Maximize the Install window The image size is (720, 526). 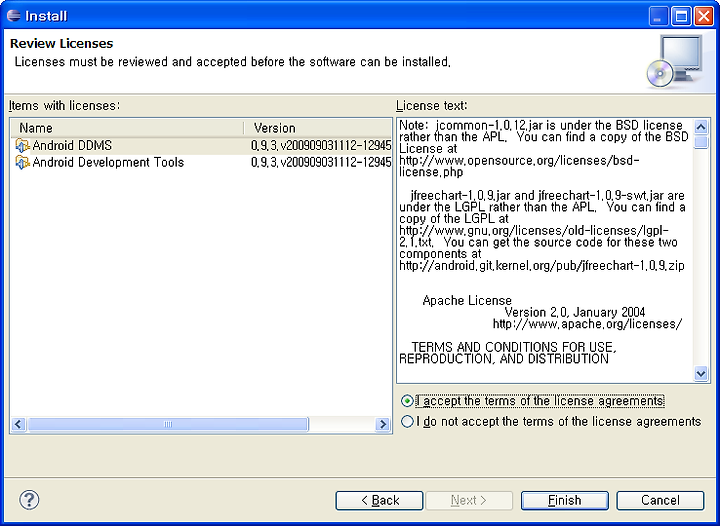[x=681, y=17]
